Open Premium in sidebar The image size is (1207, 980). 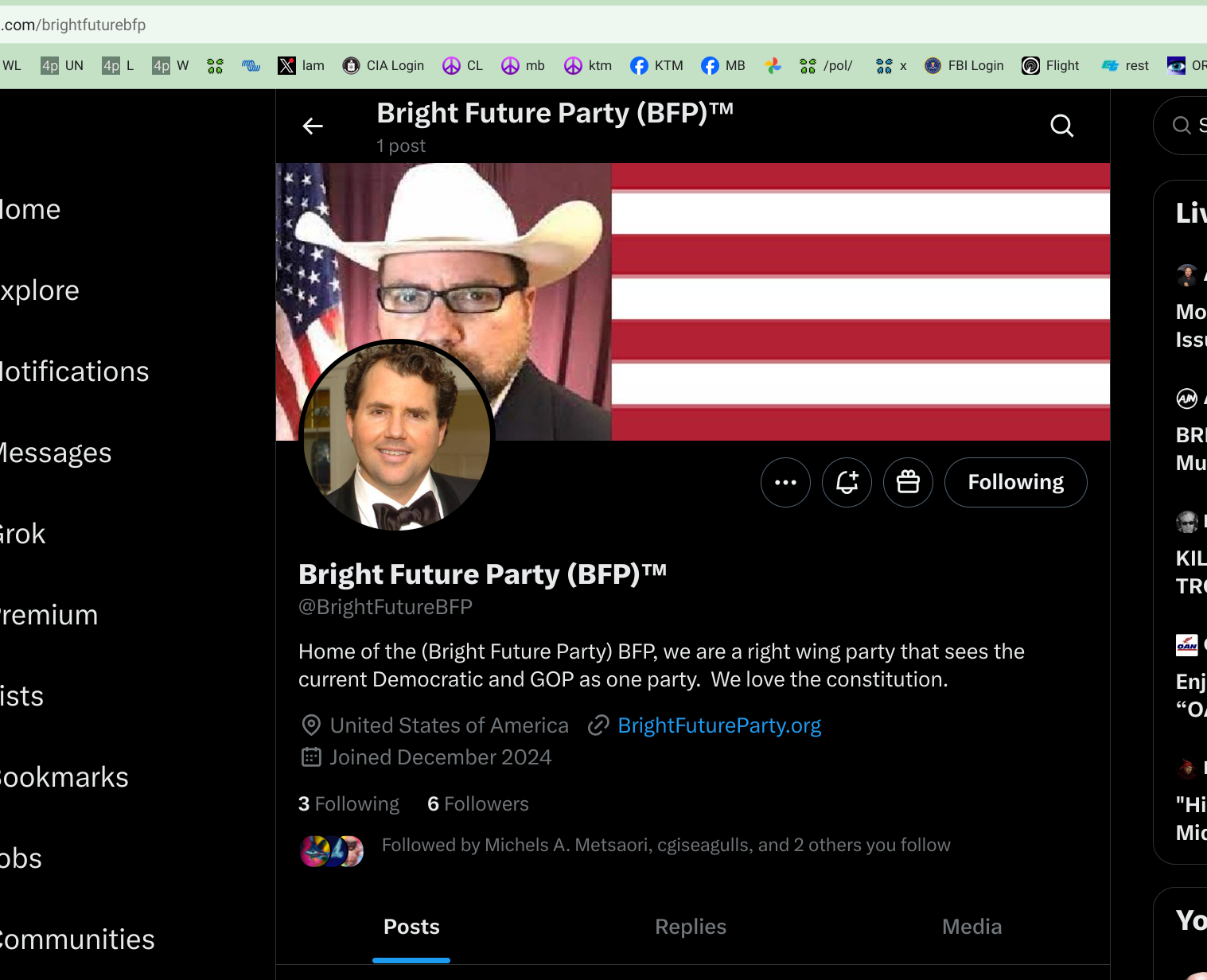tap(48, 615)
